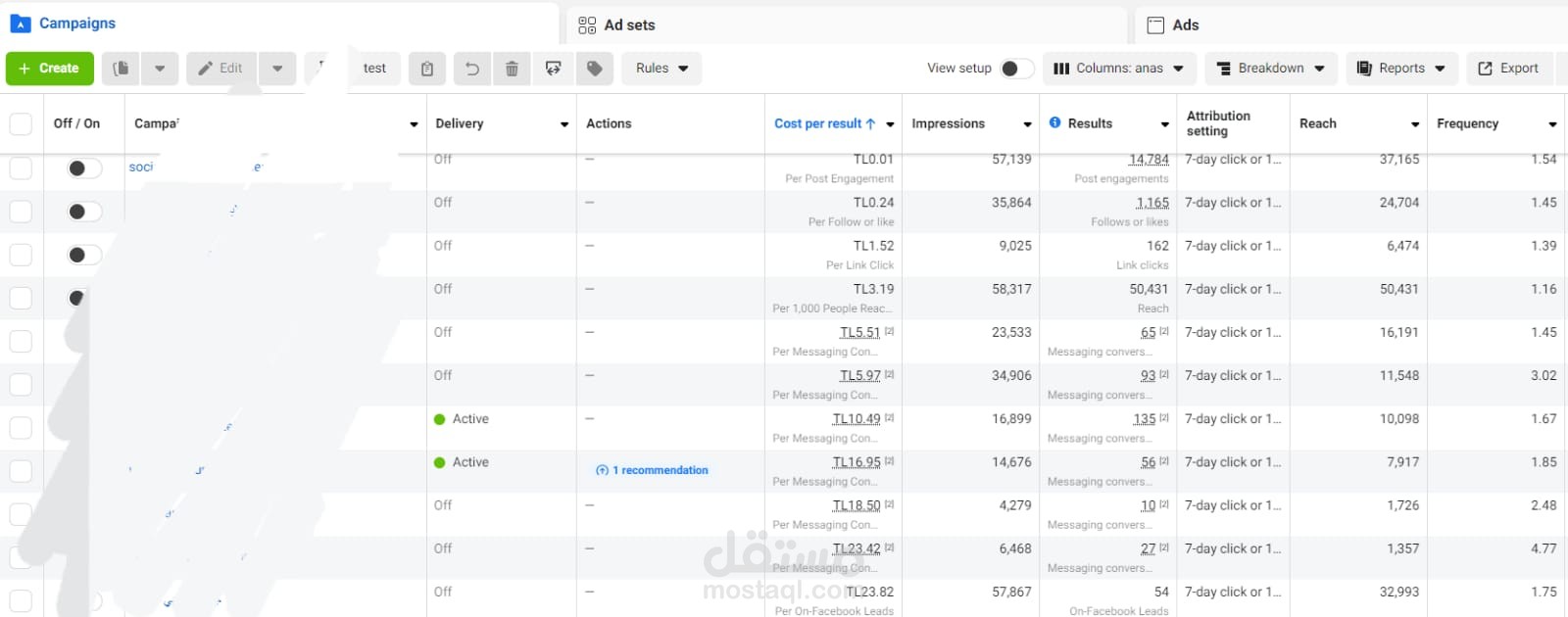The image size is (1568, 617).
Task: Toggle the View setup switch
Action: pyautogui.click(x=1016, y=69)
